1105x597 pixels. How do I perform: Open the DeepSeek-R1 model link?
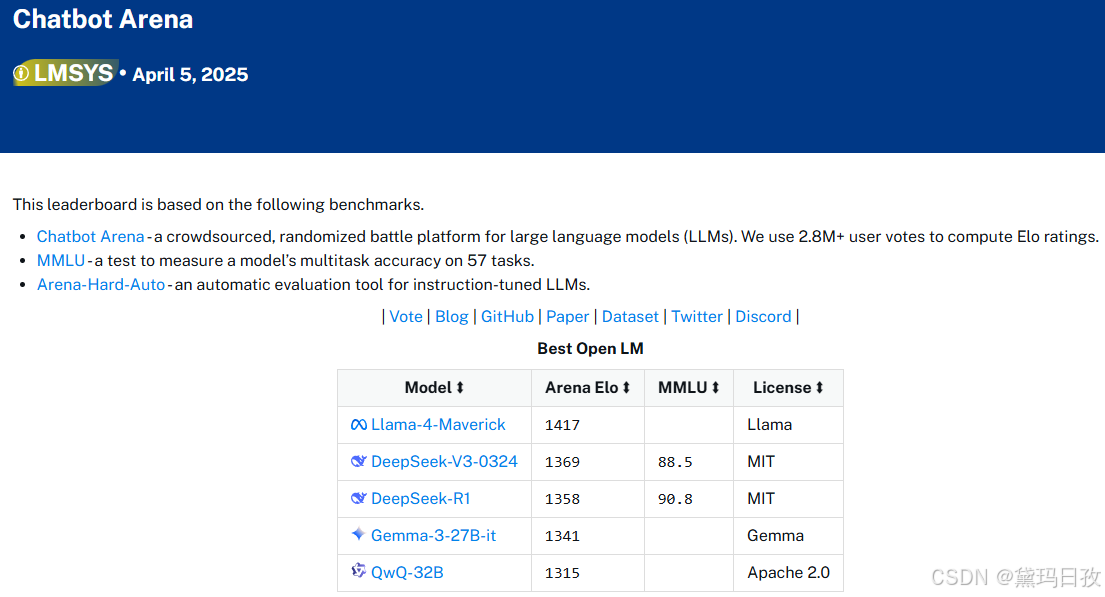point(421,498)
